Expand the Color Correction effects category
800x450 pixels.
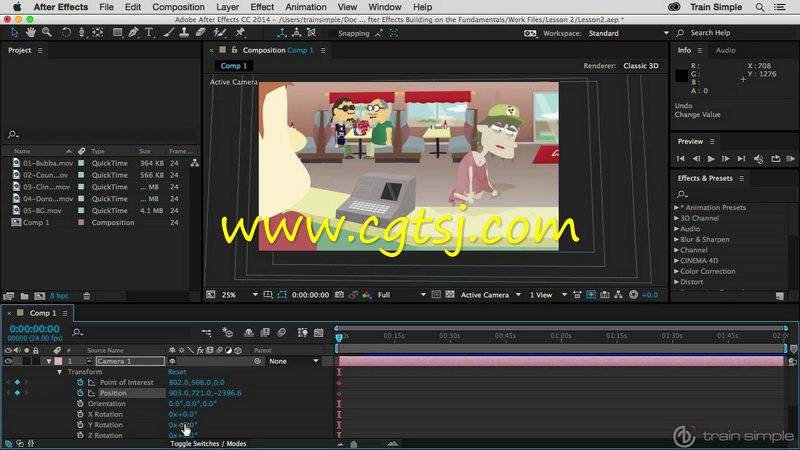pyautogui.click(x=677, y=271)
